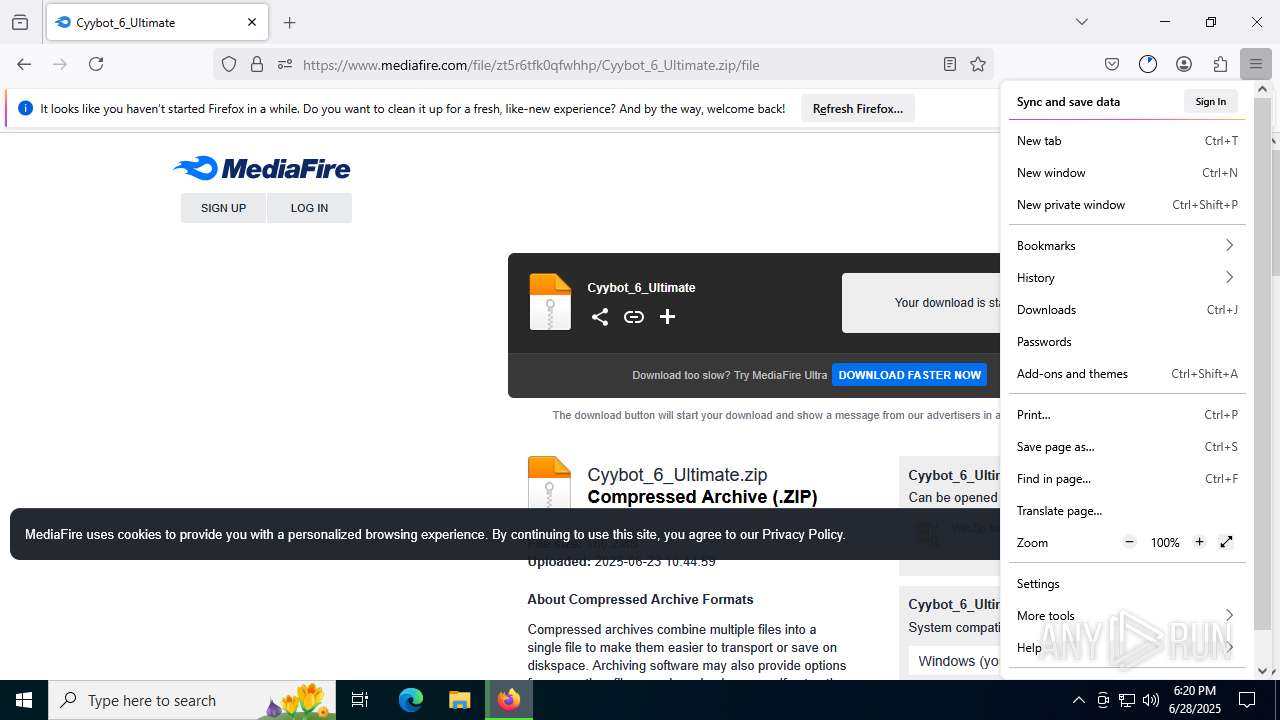Viewport: 1280px width, 720px height.
Task: Click the SIGN UP button
Action: [x=223, y=208]
